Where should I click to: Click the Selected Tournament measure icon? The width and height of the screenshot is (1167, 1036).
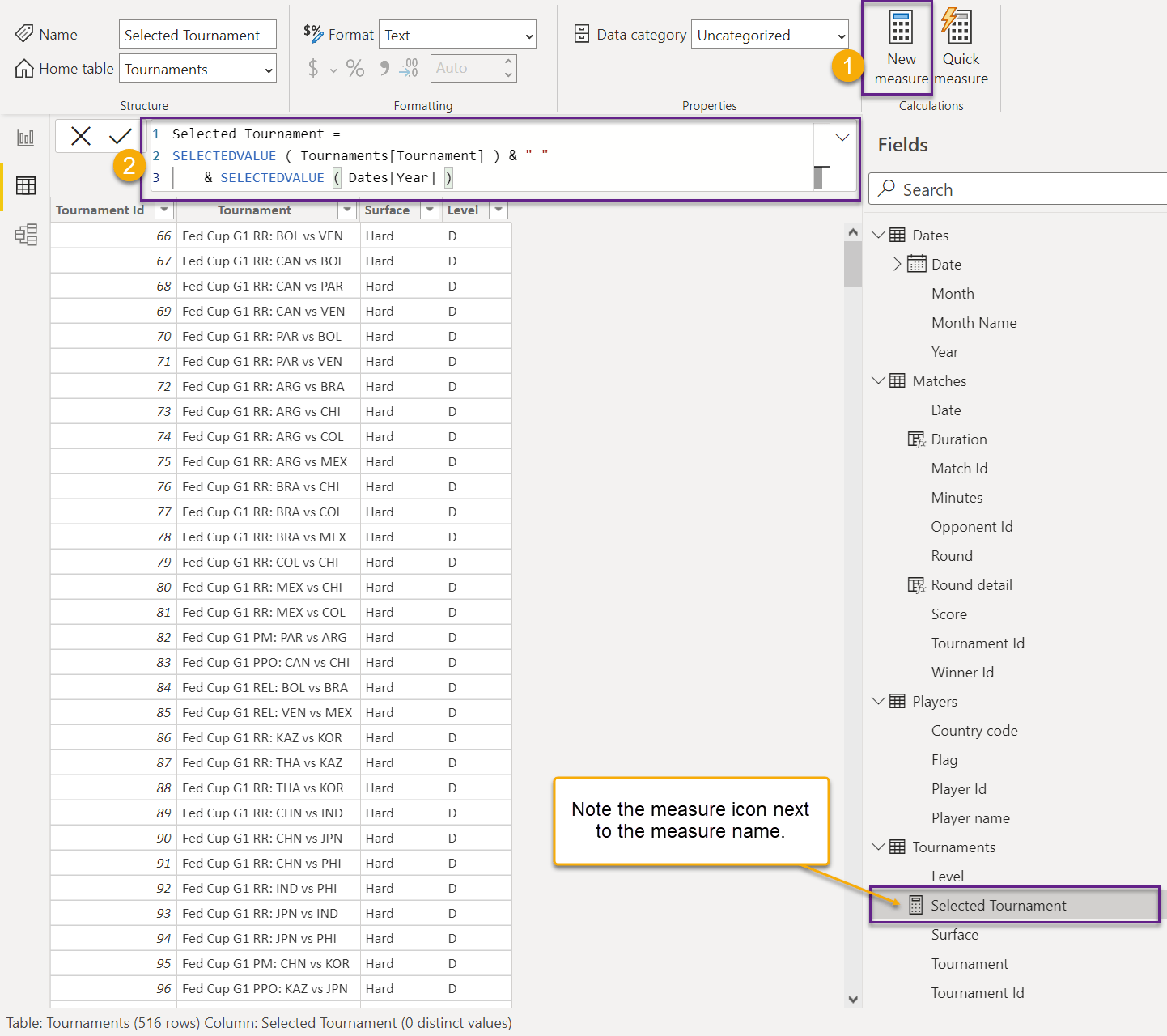pos(915,905)
